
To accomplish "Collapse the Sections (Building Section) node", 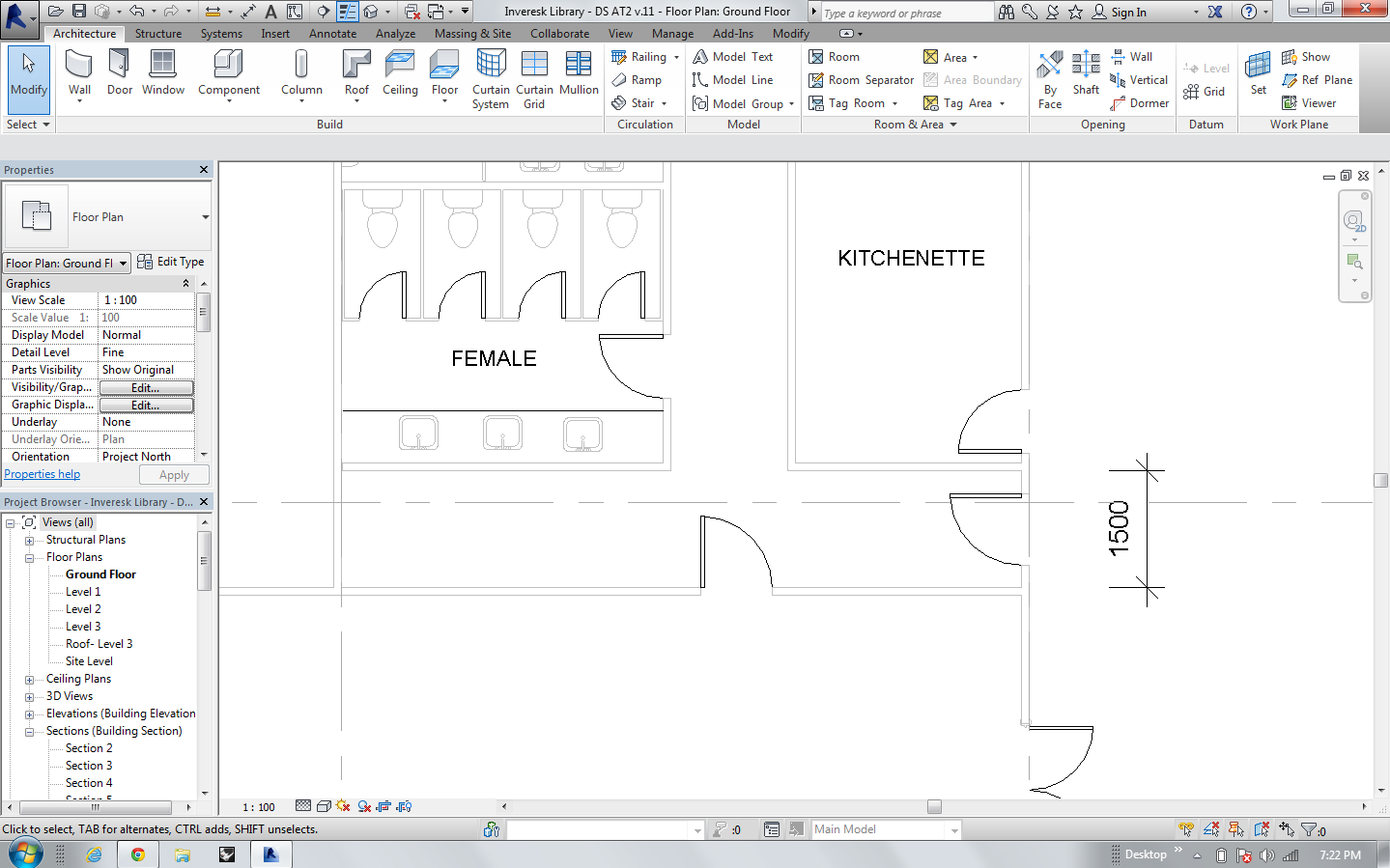I will click(x=29, y=731).
